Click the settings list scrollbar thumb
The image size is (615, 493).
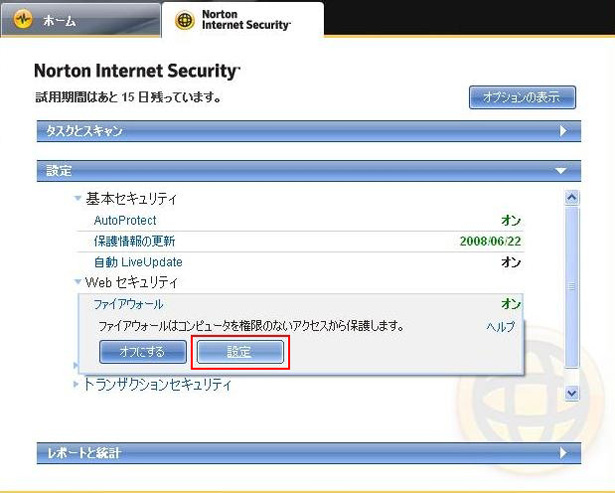[572, 287]
